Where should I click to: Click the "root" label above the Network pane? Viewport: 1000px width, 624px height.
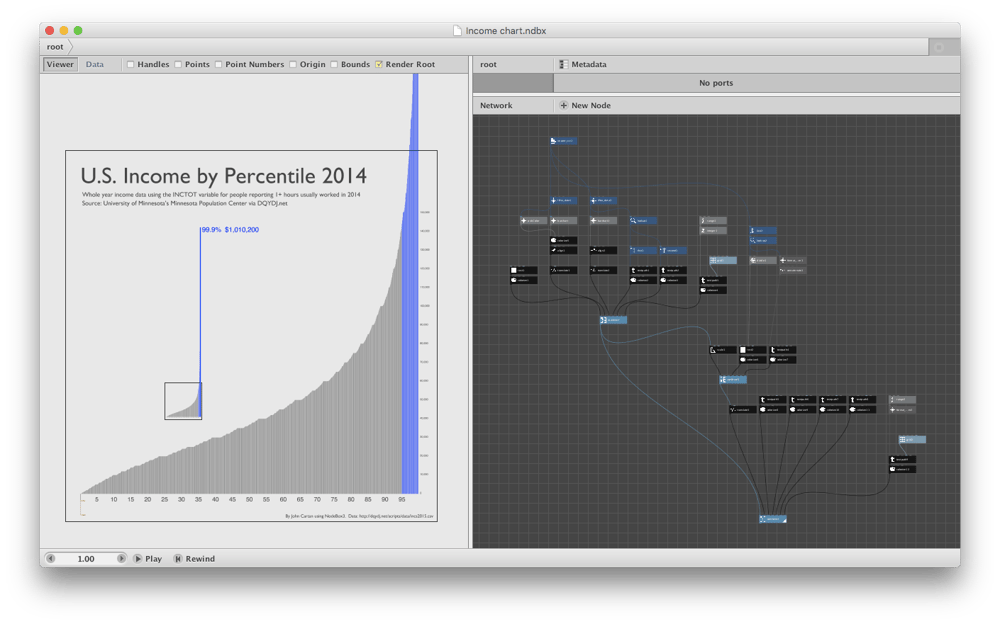(489, 64)
